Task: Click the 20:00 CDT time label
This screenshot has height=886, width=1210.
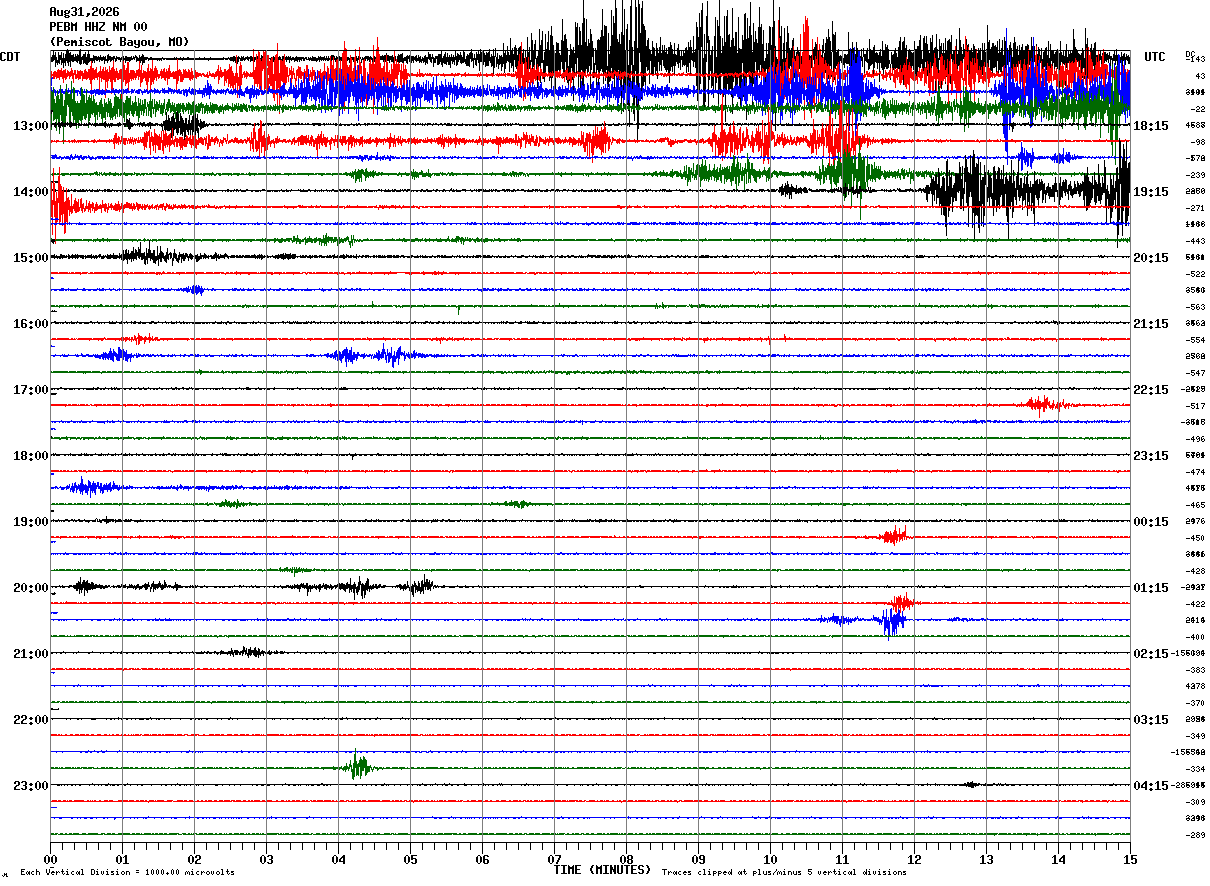Action: click(x=31, y=587)
